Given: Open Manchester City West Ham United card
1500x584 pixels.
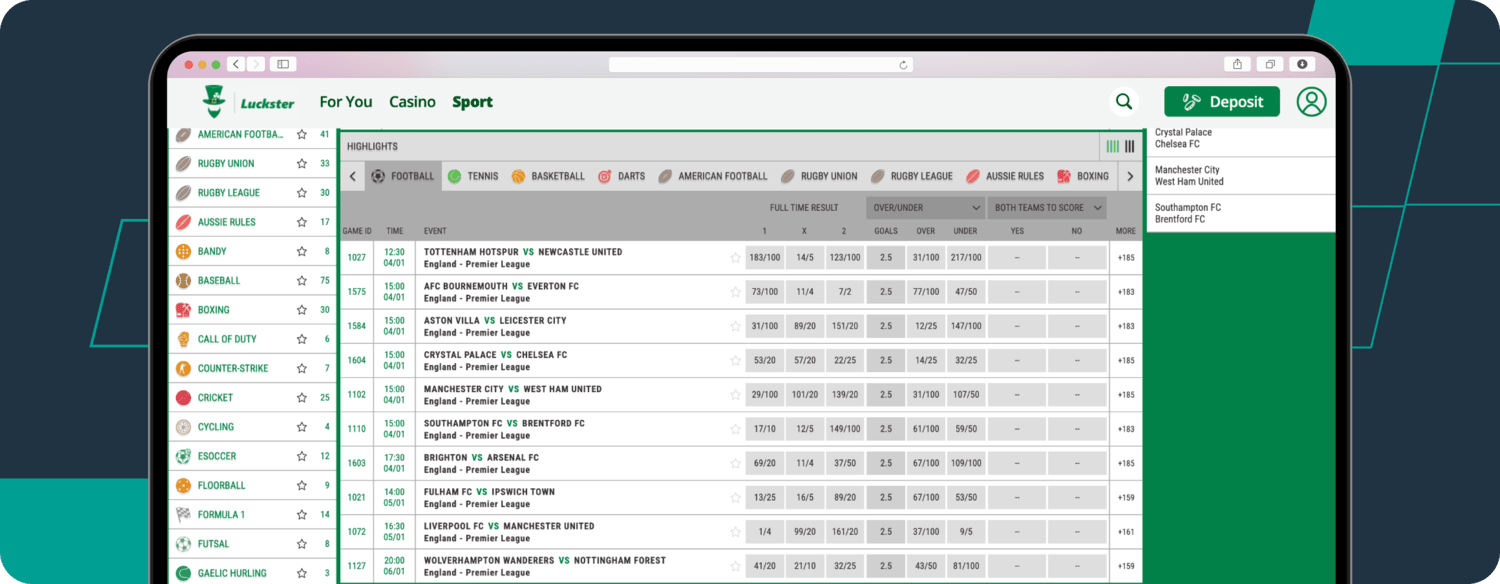Looking at the screenshot, I should coord(1240,176).
